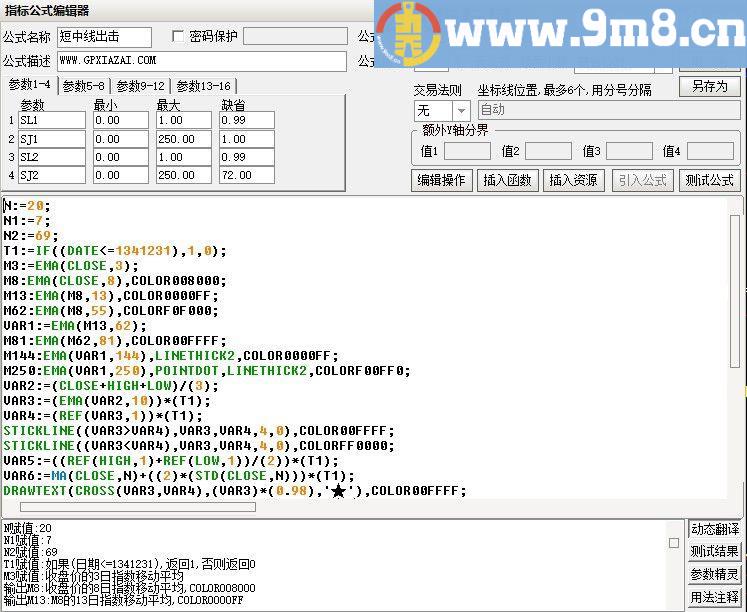Run 测试公式 button
747x612 pixels.
[709, 180]
